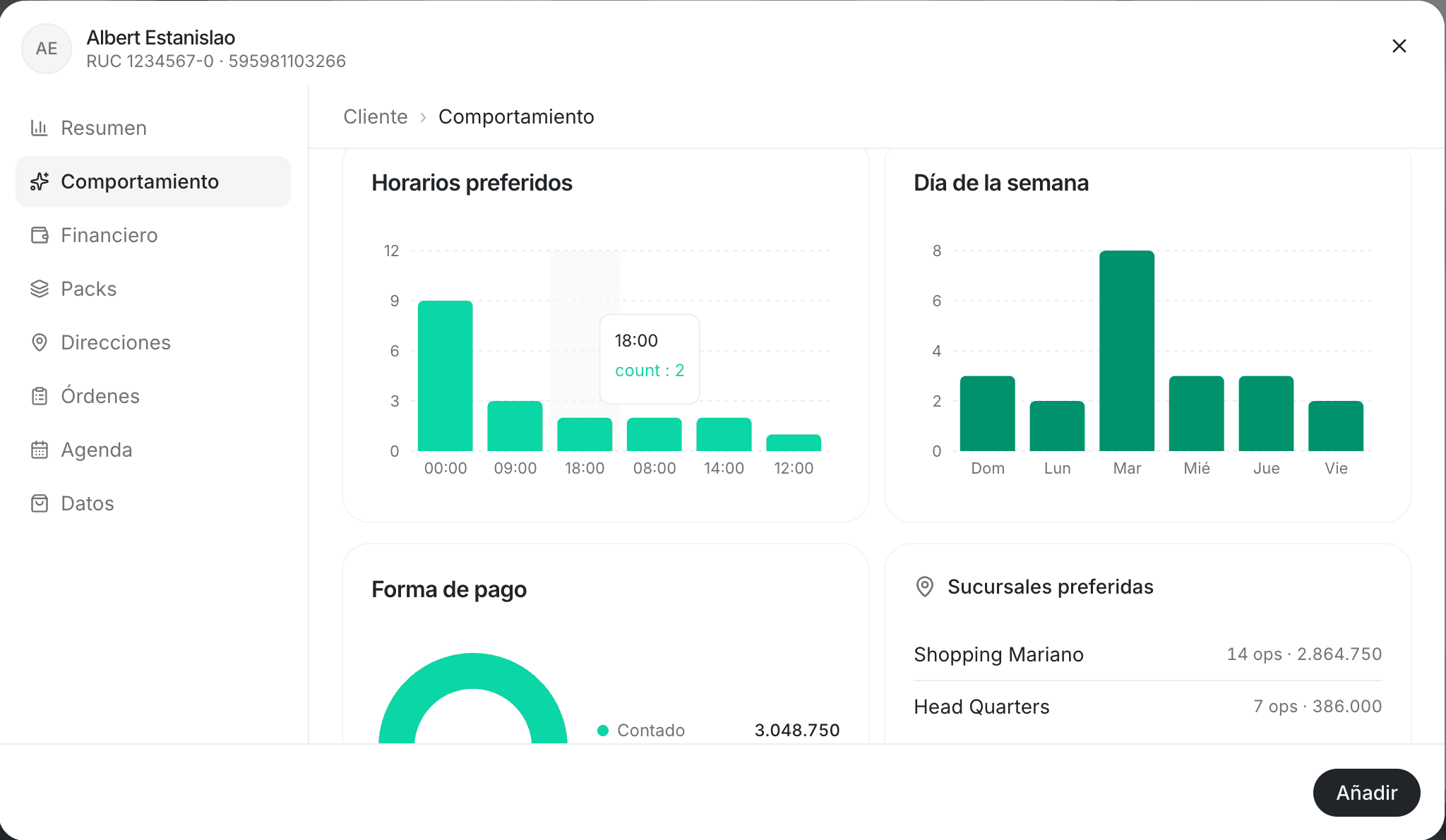Click the Contado amount 3.048.750
The image size is (1446, 840).
797,730
